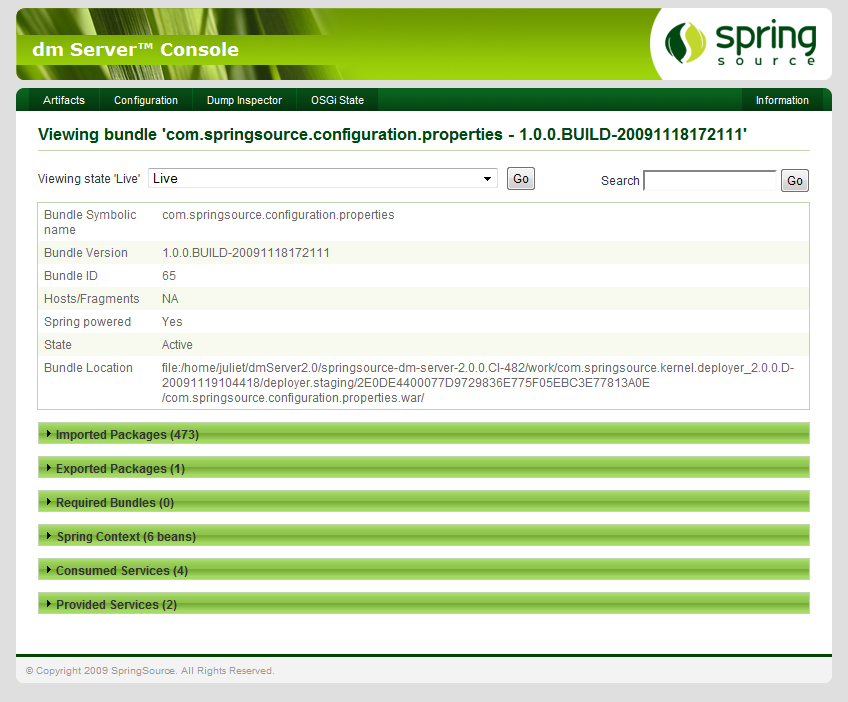Click Spring powered value Yes
Screen dimensions: 848x702
coord(172,322)
